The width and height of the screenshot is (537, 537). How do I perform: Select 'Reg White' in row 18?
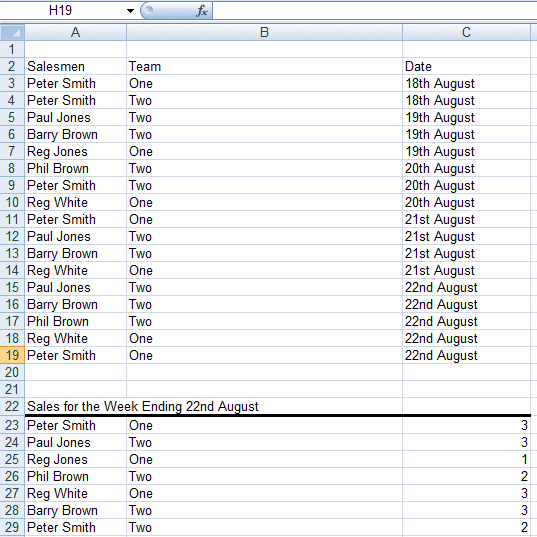point(75,338)
